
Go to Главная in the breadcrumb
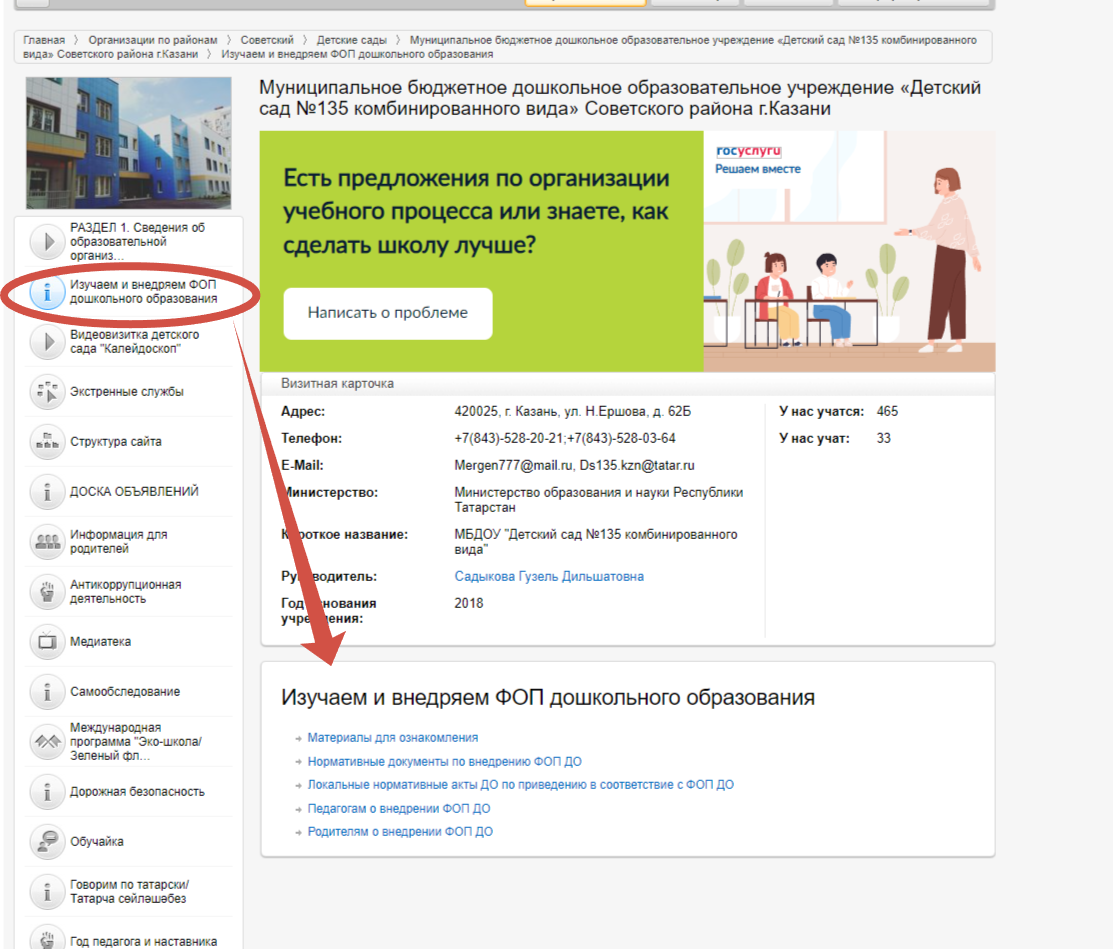[x=44, y=40]
